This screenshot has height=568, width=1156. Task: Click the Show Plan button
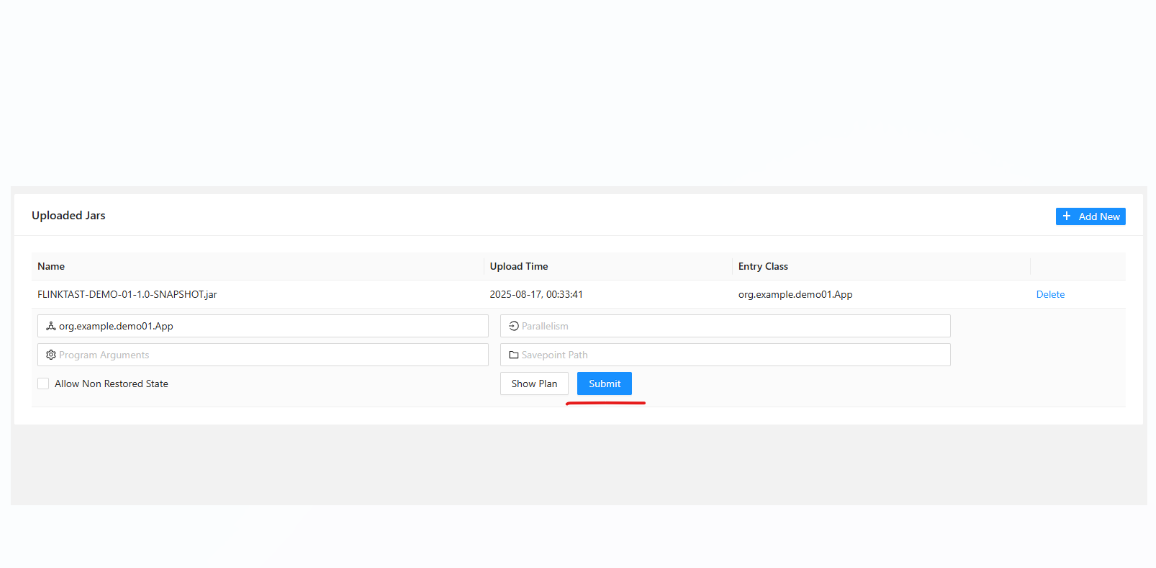point(535,384)
